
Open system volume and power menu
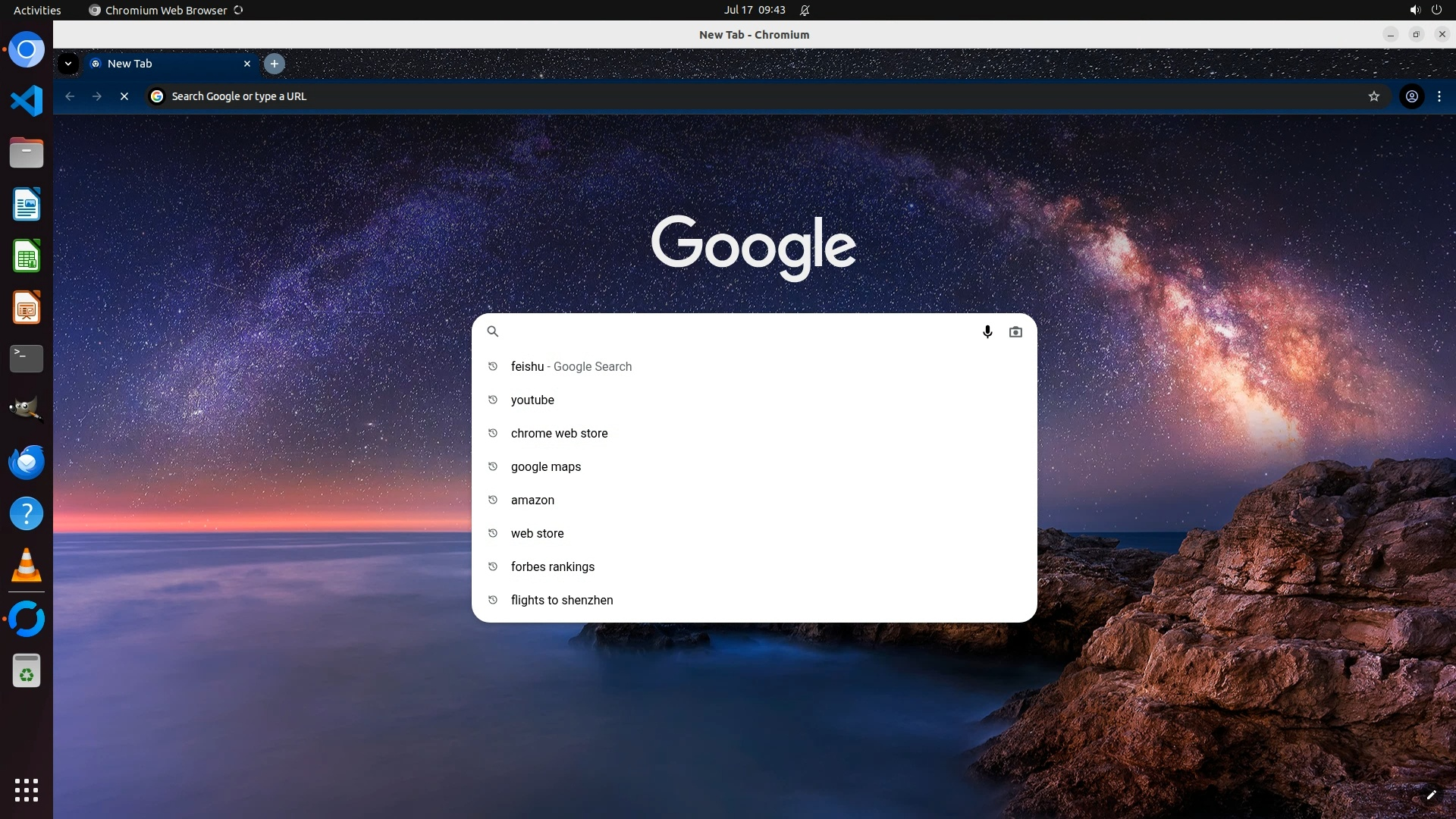tap(1425, 10)
